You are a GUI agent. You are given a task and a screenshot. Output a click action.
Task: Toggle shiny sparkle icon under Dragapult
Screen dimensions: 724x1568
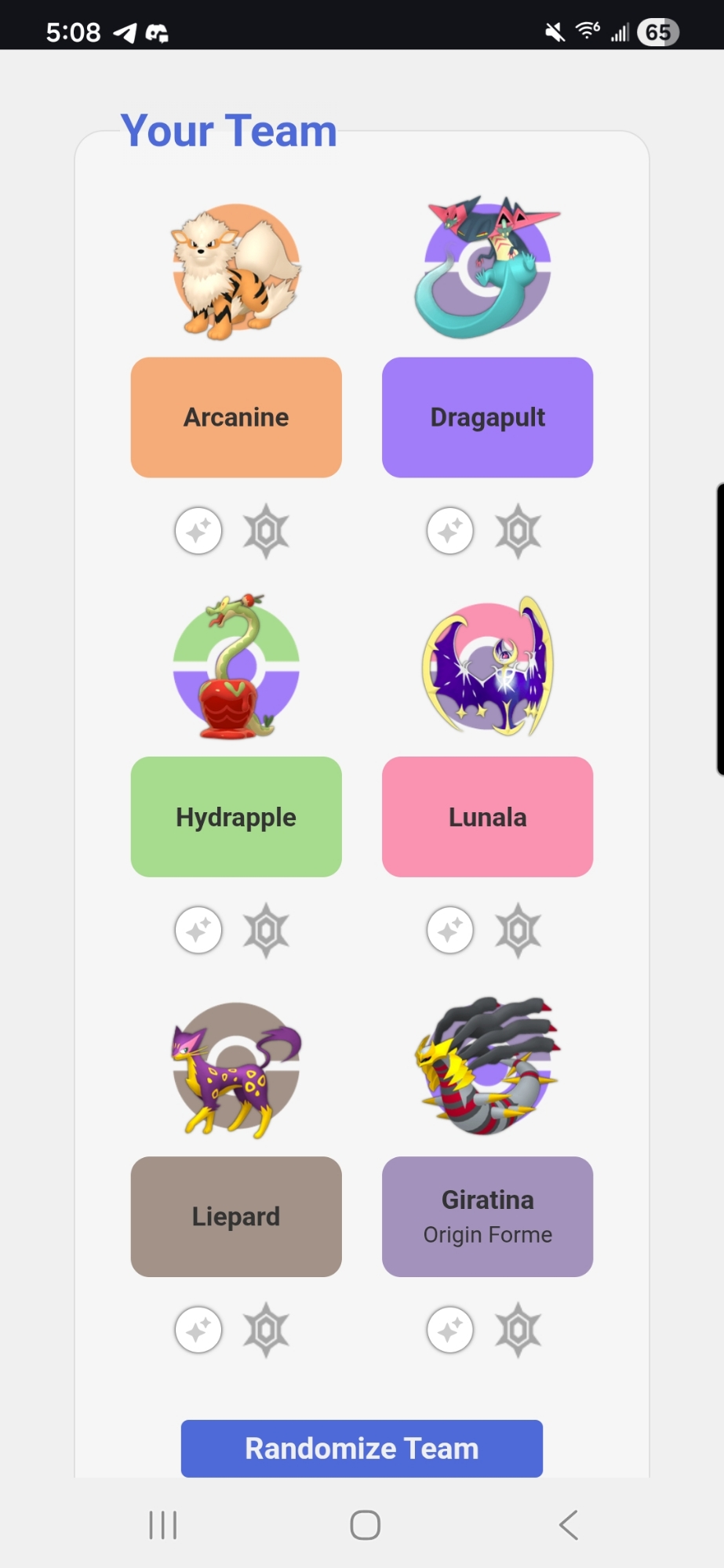(x=450, y=531)
